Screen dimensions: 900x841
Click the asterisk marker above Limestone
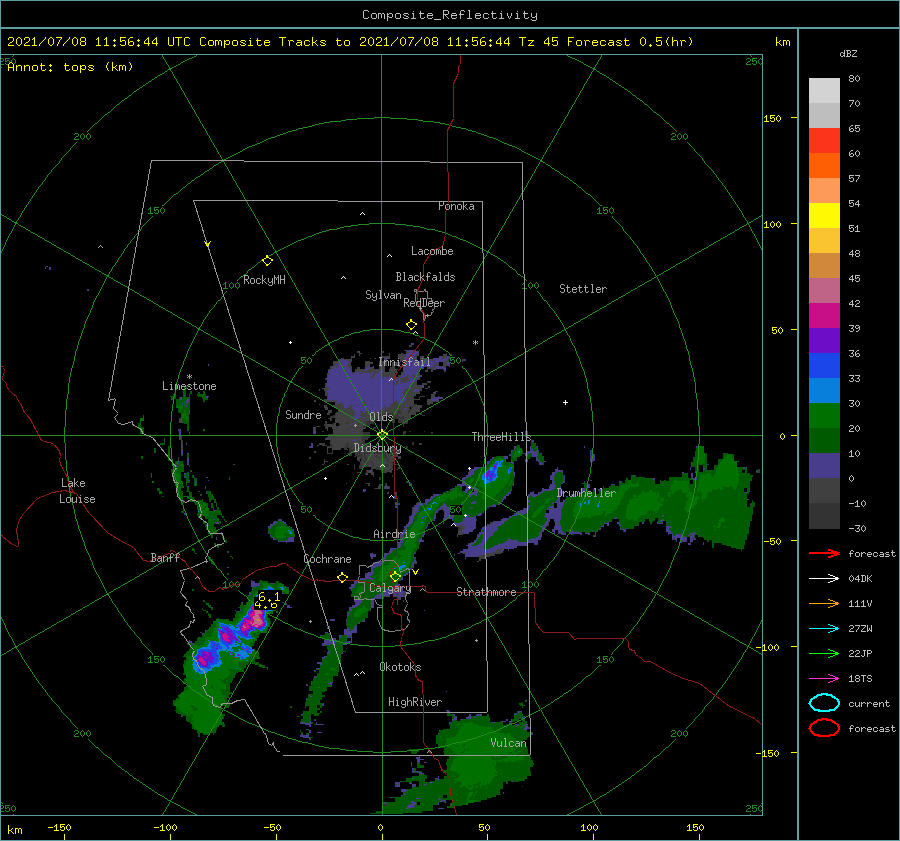(x=189, y=377)
